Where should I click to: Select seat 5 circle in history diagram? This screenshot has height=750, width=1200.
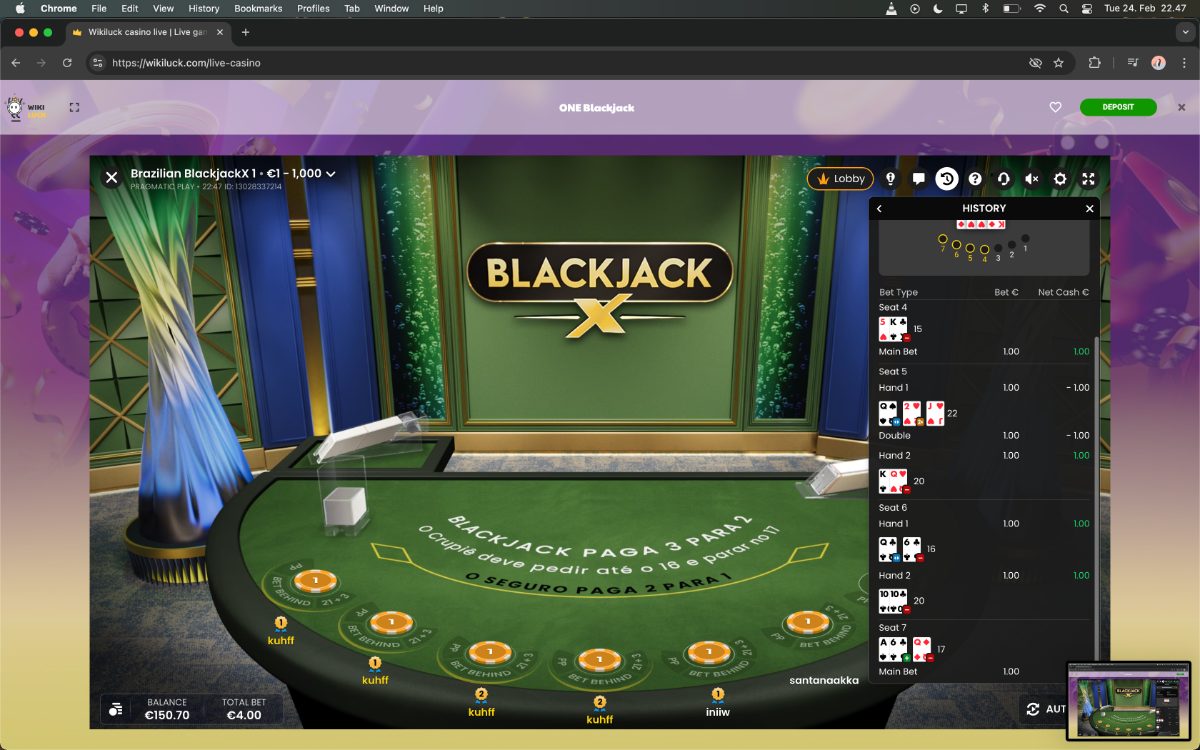pos(970,248)
